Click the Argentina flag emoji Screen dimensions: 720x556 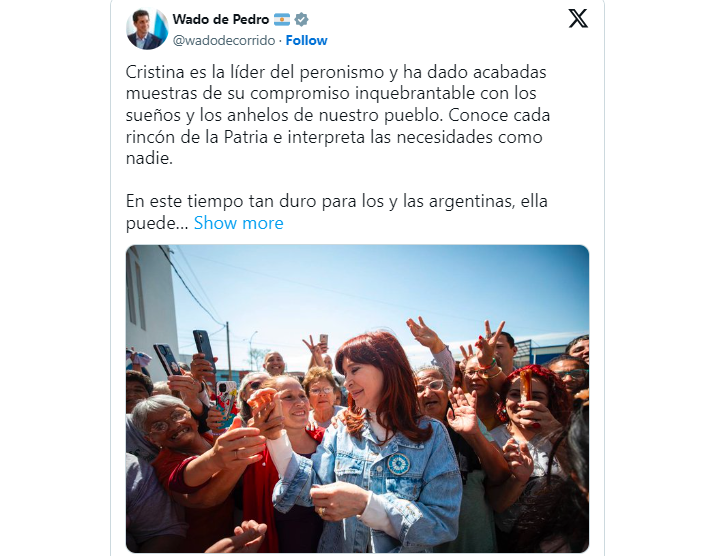point(282,19)
